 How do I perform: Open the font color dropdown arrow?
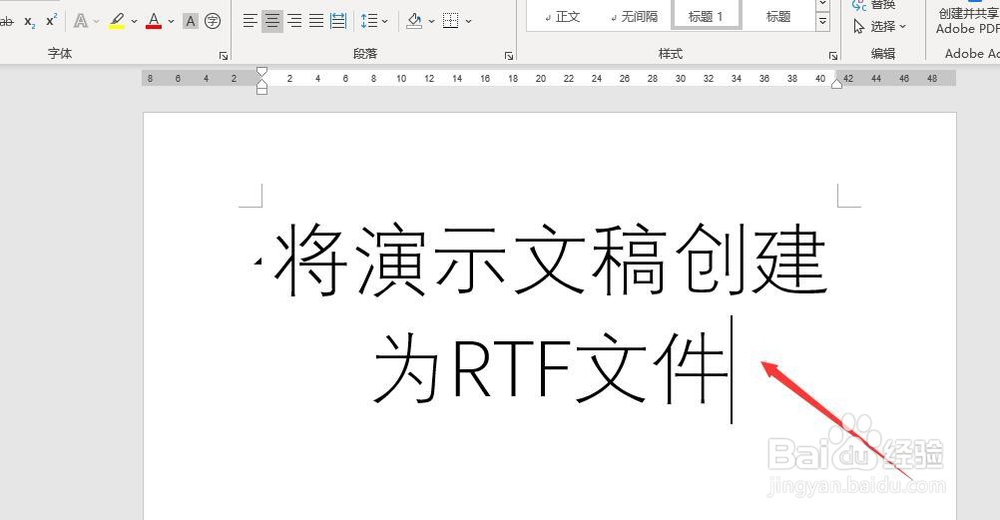point(171,21)
